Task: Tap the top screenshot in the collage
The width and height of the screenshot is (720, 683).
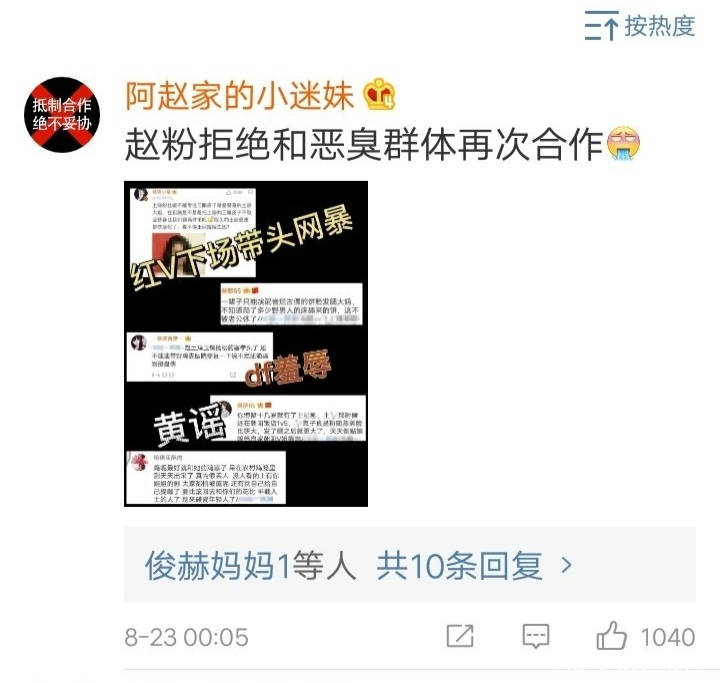Action: point(192,233)
